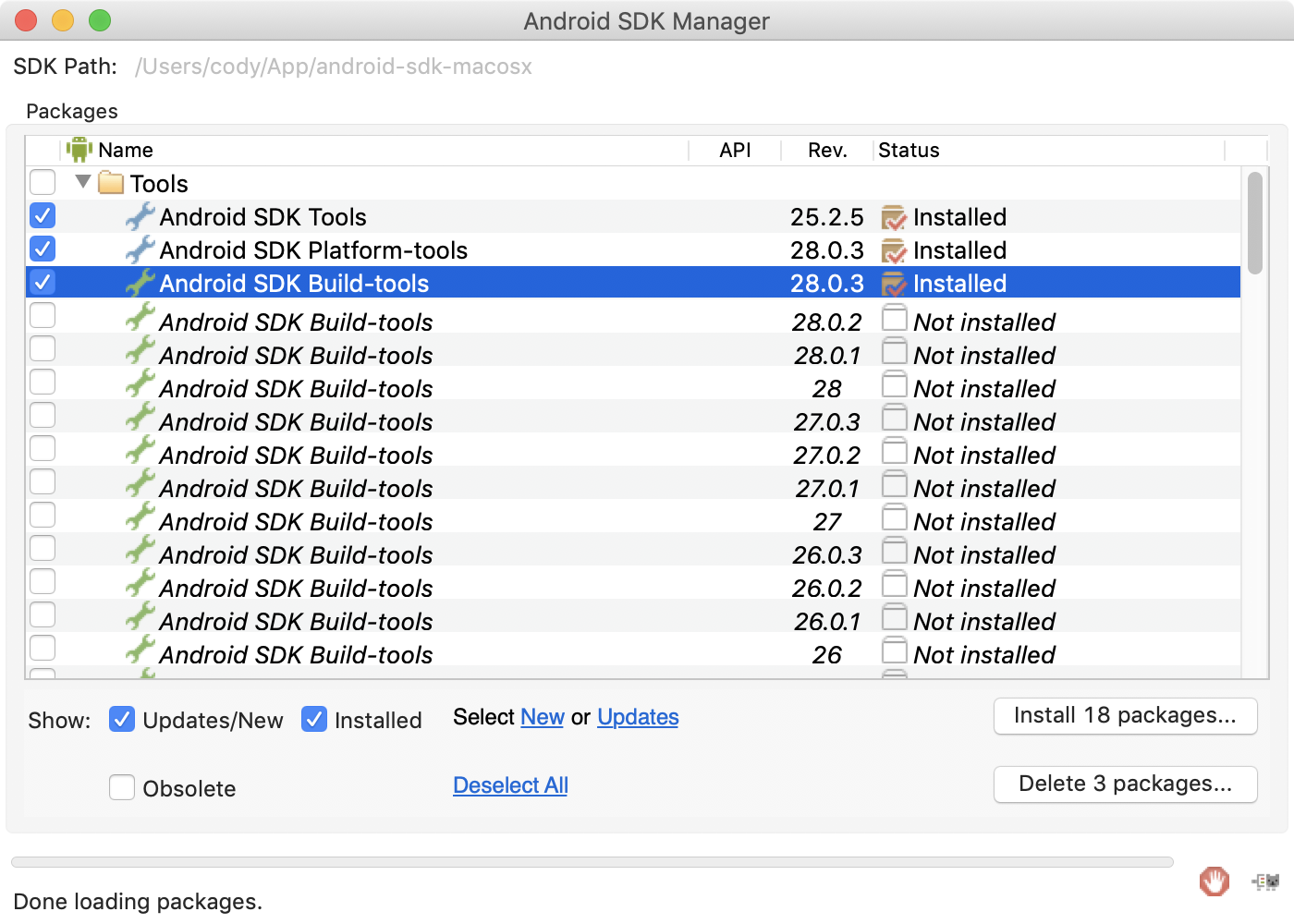1294x924 pixels.
Task: Sort by the API column header
Action: pos(736,151)
